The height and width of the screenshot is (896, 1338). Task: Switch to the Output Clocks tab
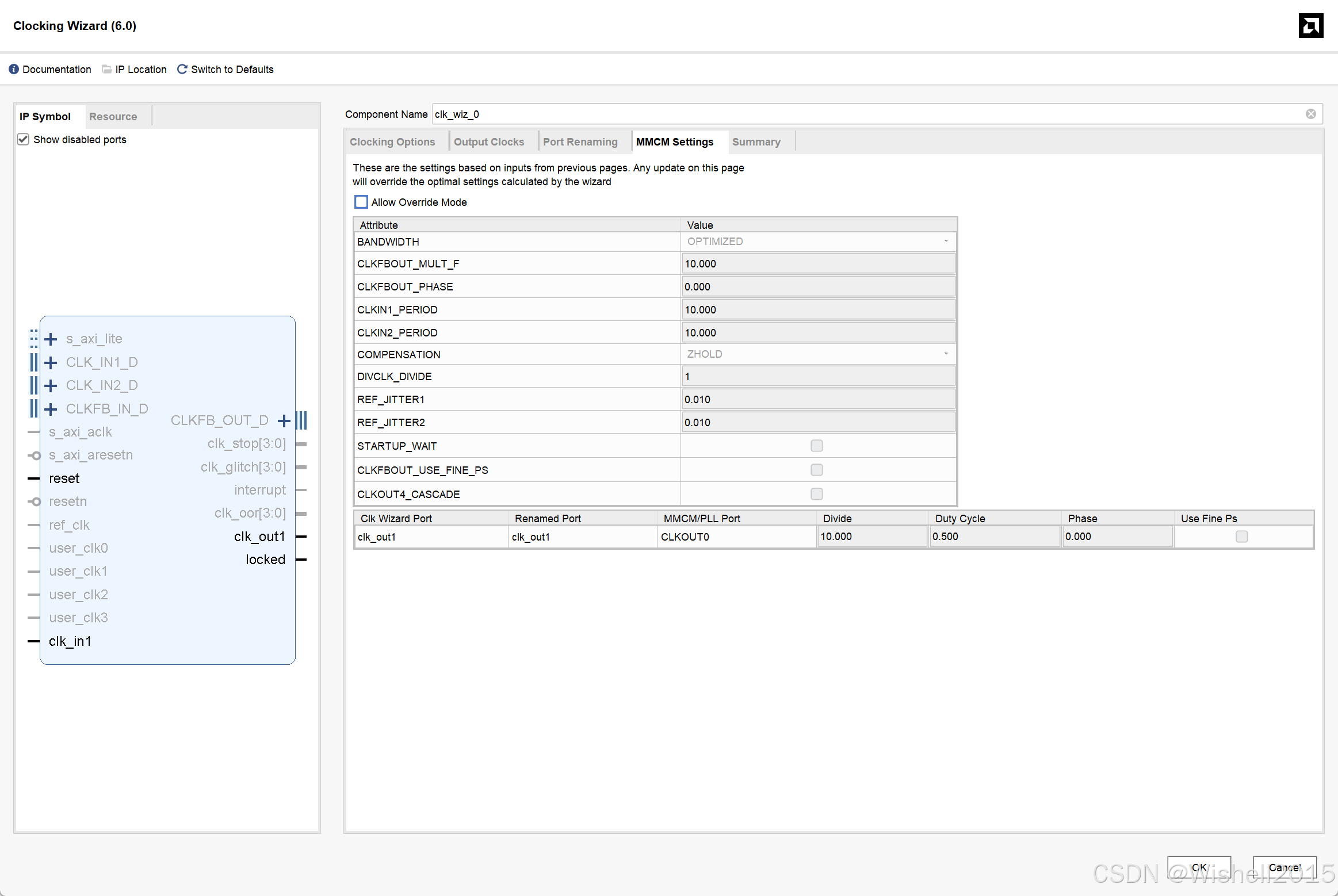(488, 142)
